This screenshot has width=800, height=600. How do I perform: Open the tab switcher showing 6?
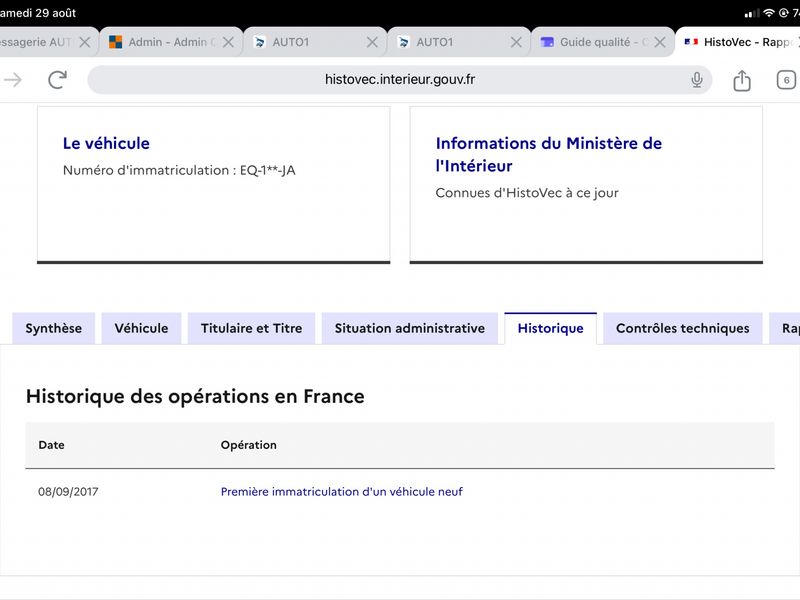[x=786, y=80]
